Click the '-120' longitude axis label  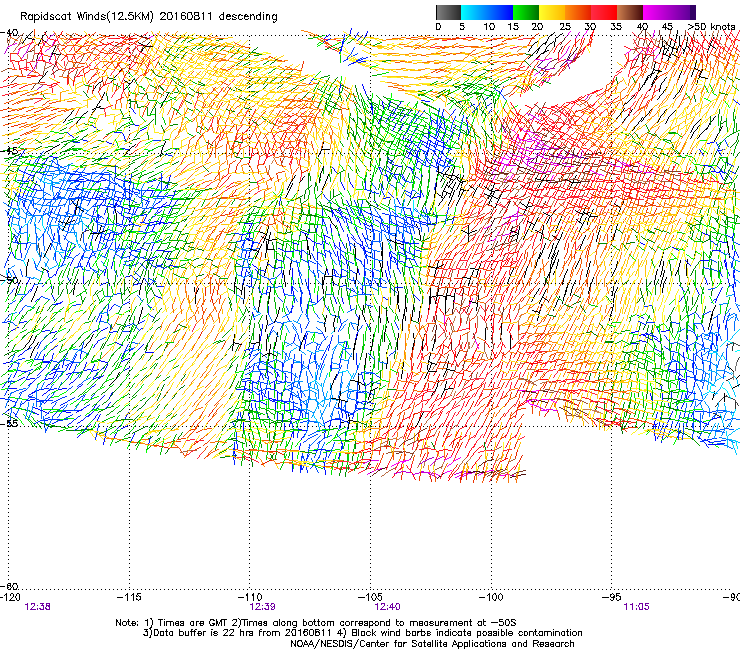coord(10,597)
